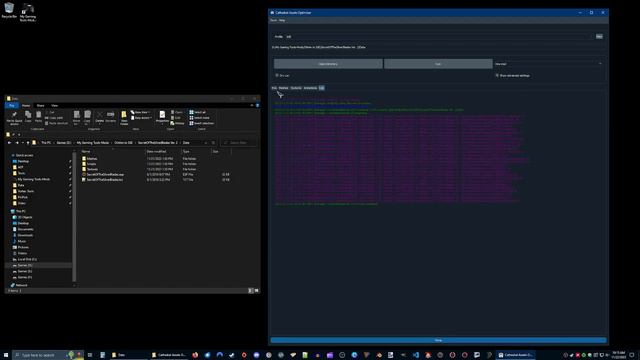Click the Forward arrow in File Explorer

click(17, 143)
